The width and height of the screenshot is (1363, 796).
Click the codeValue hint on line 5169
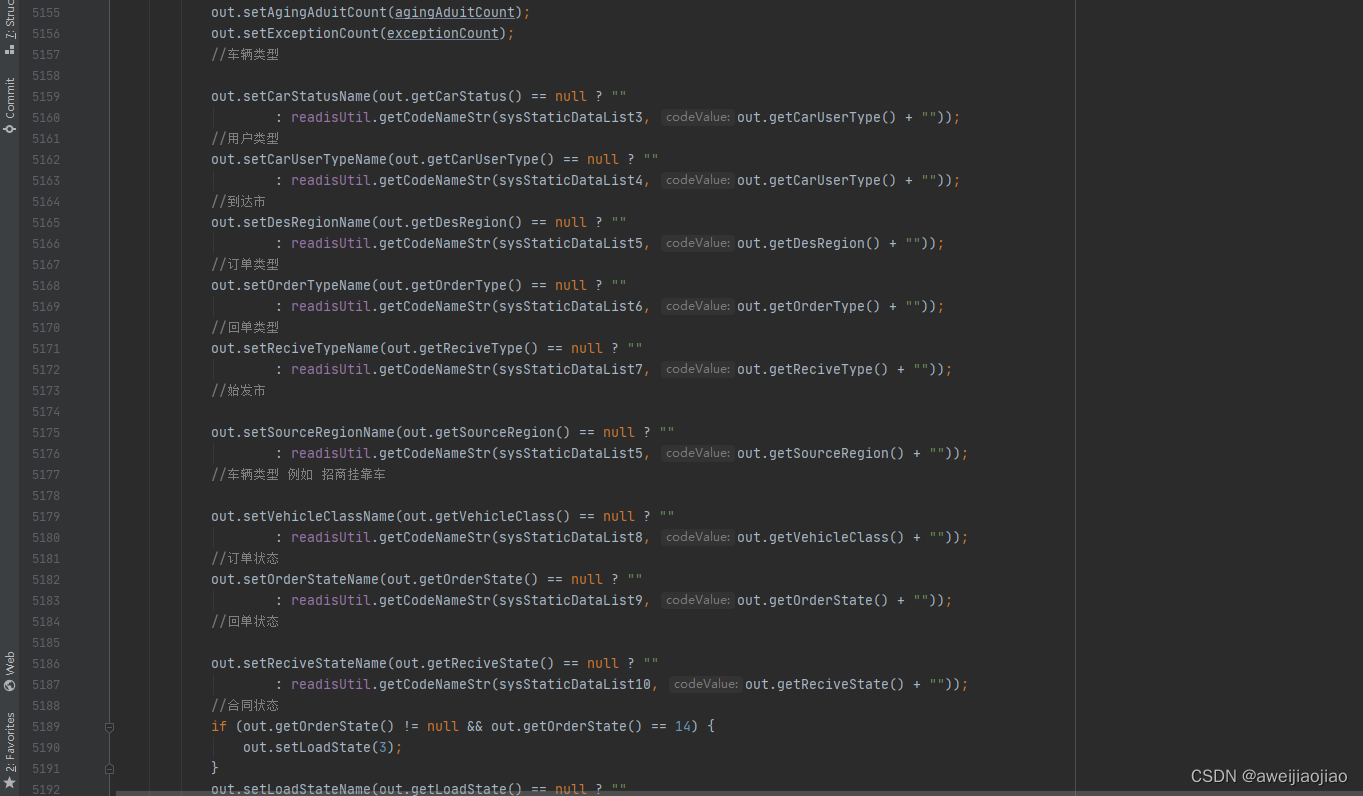click(x=697, y=307)
